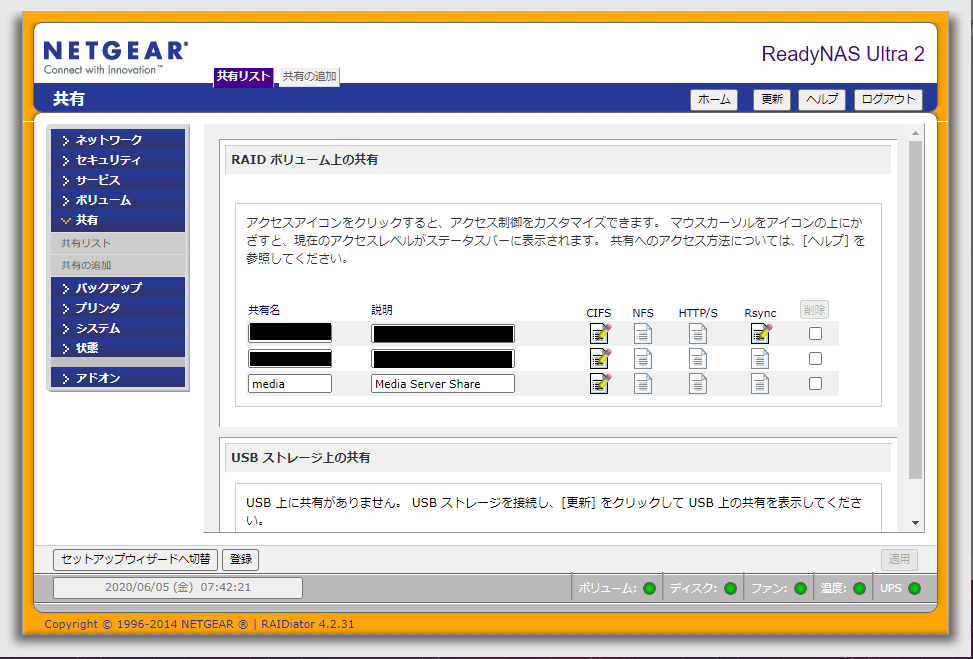Expand the サービス menu section

coord(118,180)
